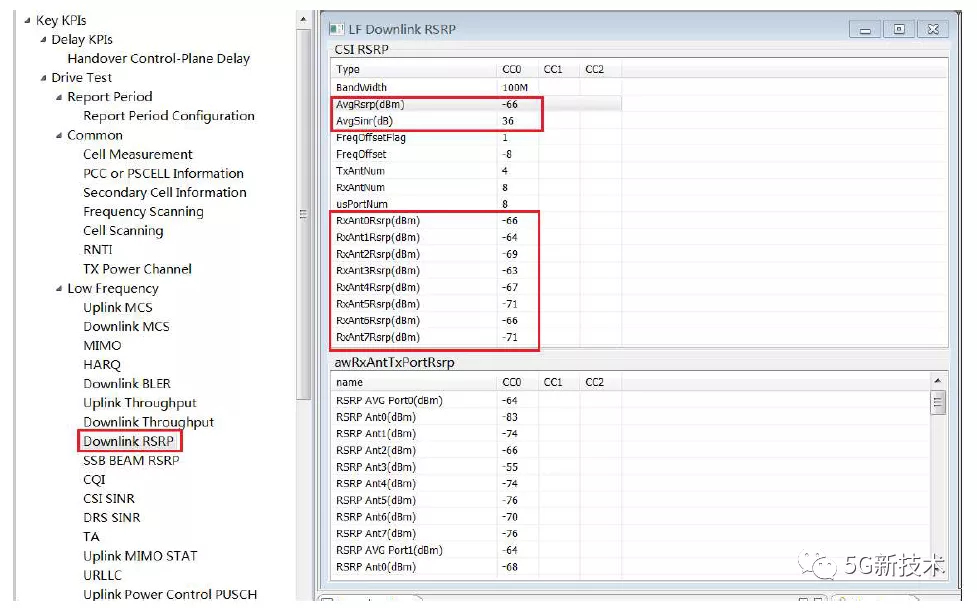Click the tree panel splitter grip
The image size is (977, 608).
303,214
